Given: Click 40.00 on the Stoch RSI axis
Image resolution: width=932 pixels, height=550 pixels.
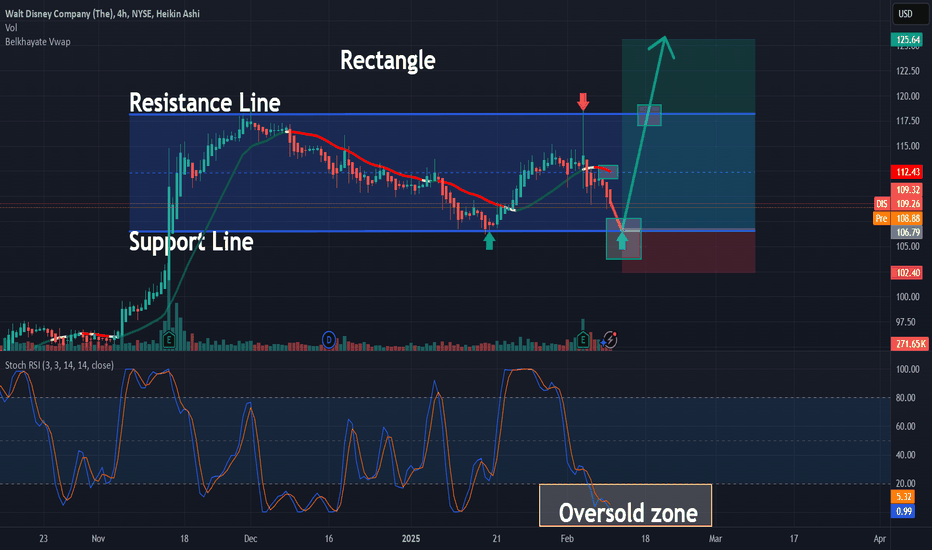Looking at the screenshot, I should (905, 455).
